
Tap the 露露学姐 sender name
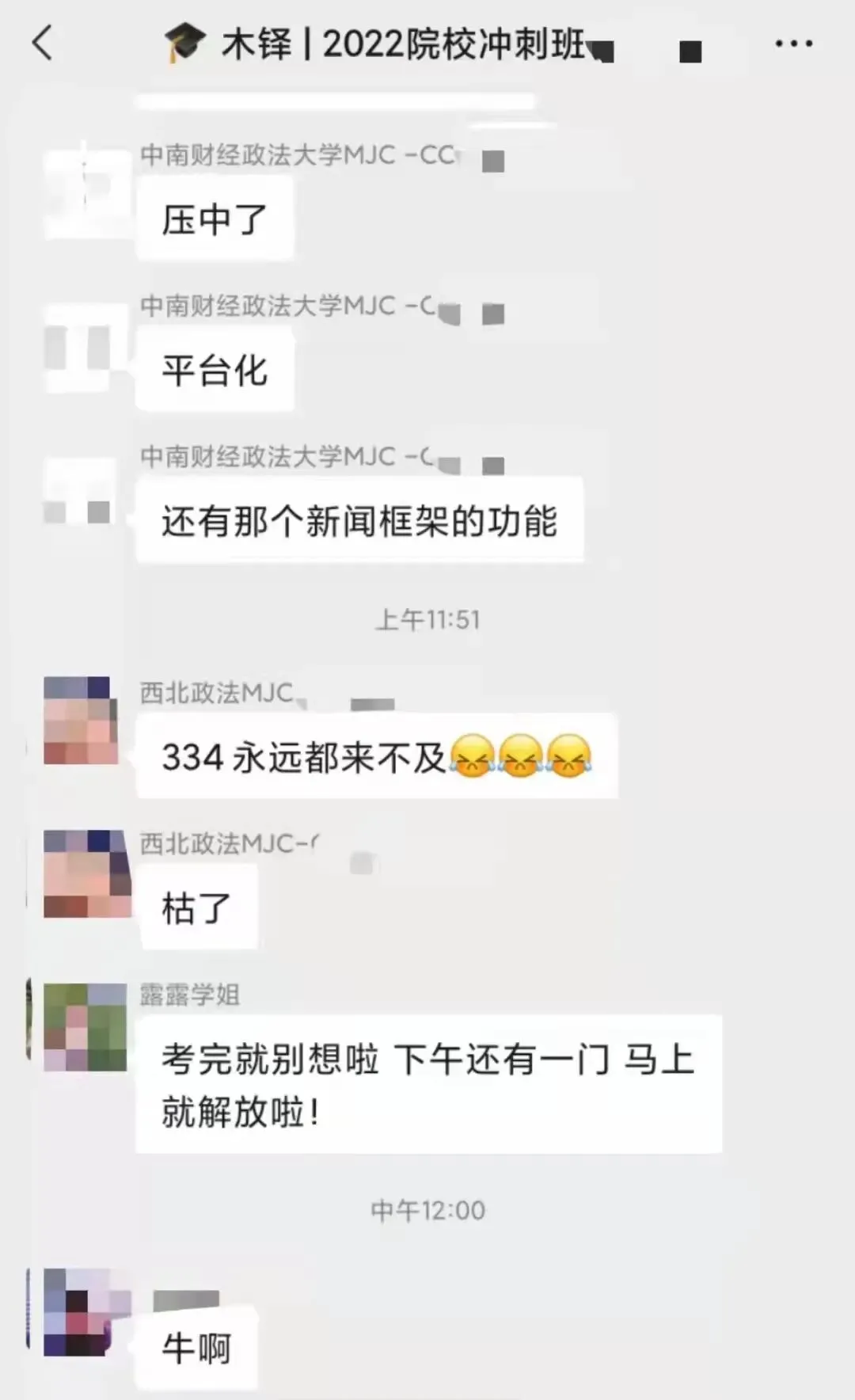[190, 995]
